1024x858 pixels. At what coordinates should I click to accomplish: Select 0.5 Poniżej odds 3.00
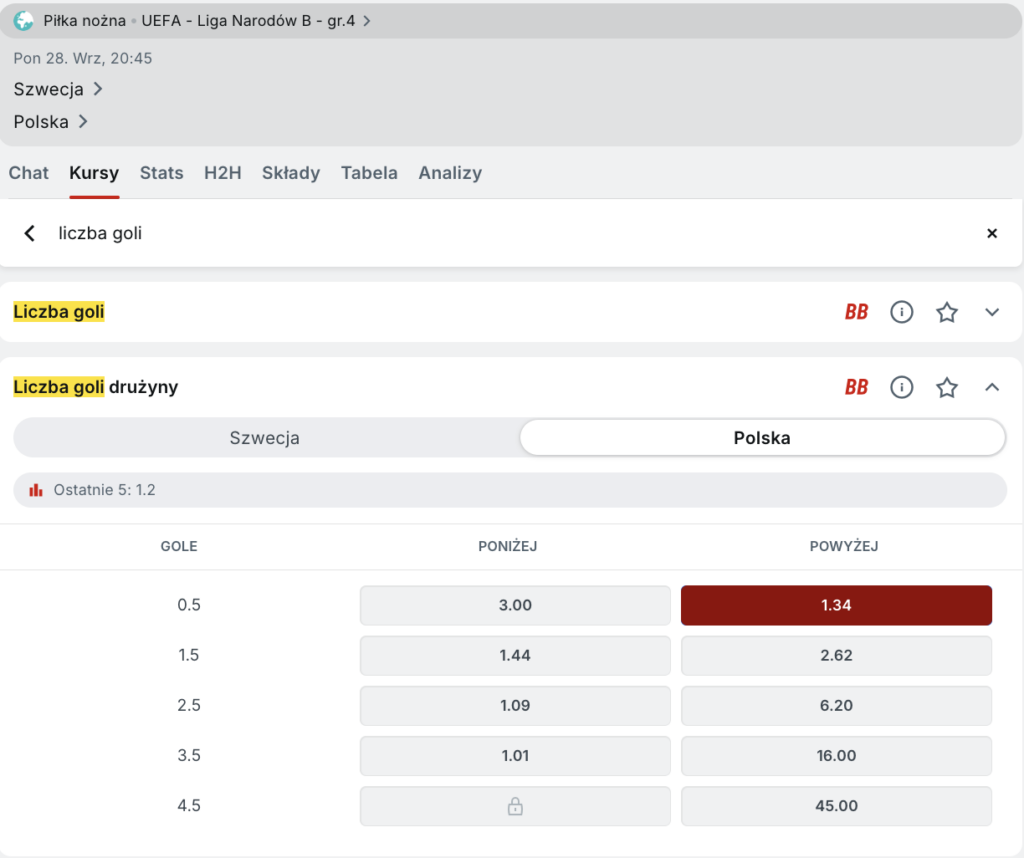coord(515,605)
